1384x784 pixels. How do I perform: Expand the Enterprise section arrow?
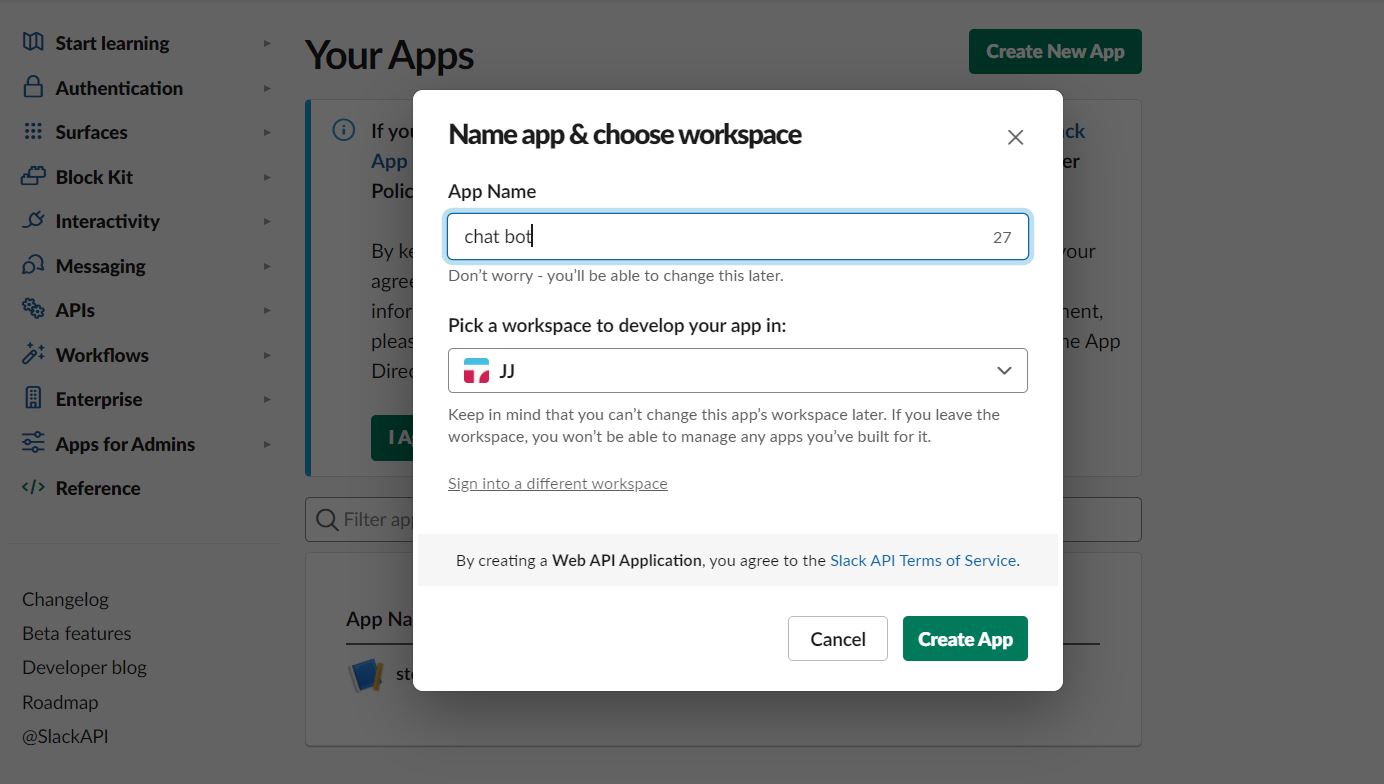pos(267,399)
